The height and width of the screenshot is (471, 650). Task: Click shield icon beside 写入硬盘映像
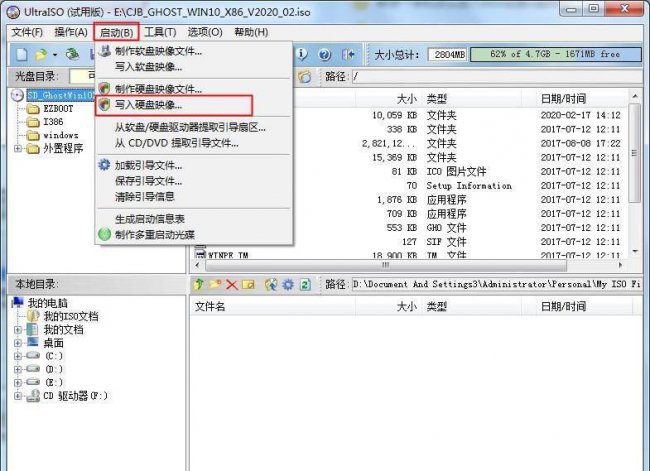(x=104, y=104)
